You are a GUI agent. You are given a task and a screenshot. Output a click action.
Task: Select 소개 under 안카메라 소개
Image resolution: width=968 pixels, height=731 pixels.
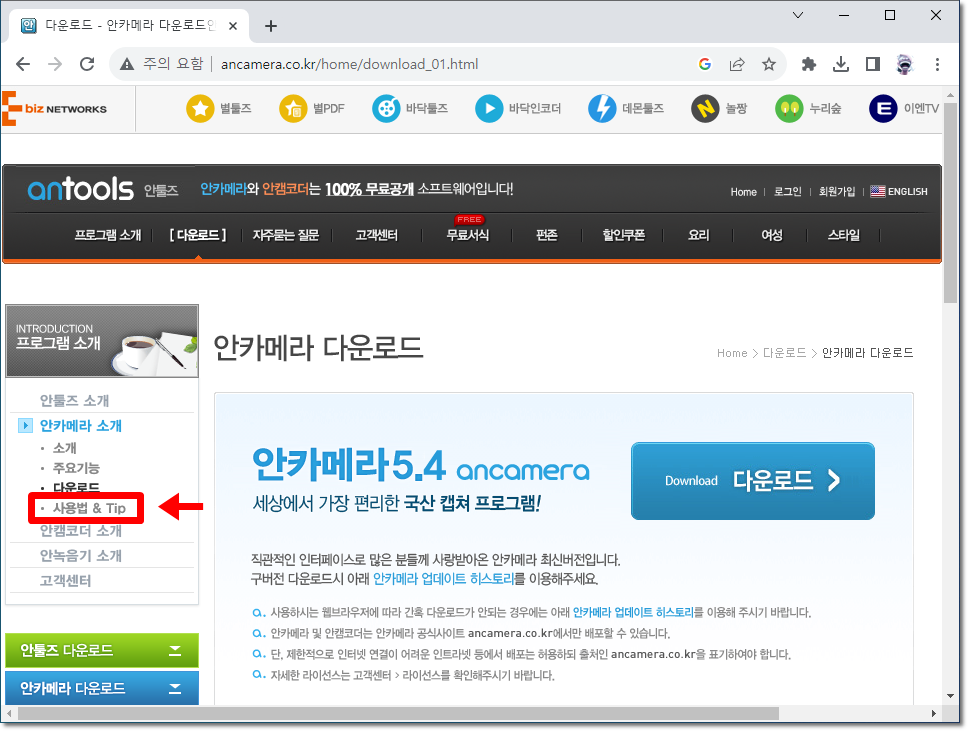(65, 448)
